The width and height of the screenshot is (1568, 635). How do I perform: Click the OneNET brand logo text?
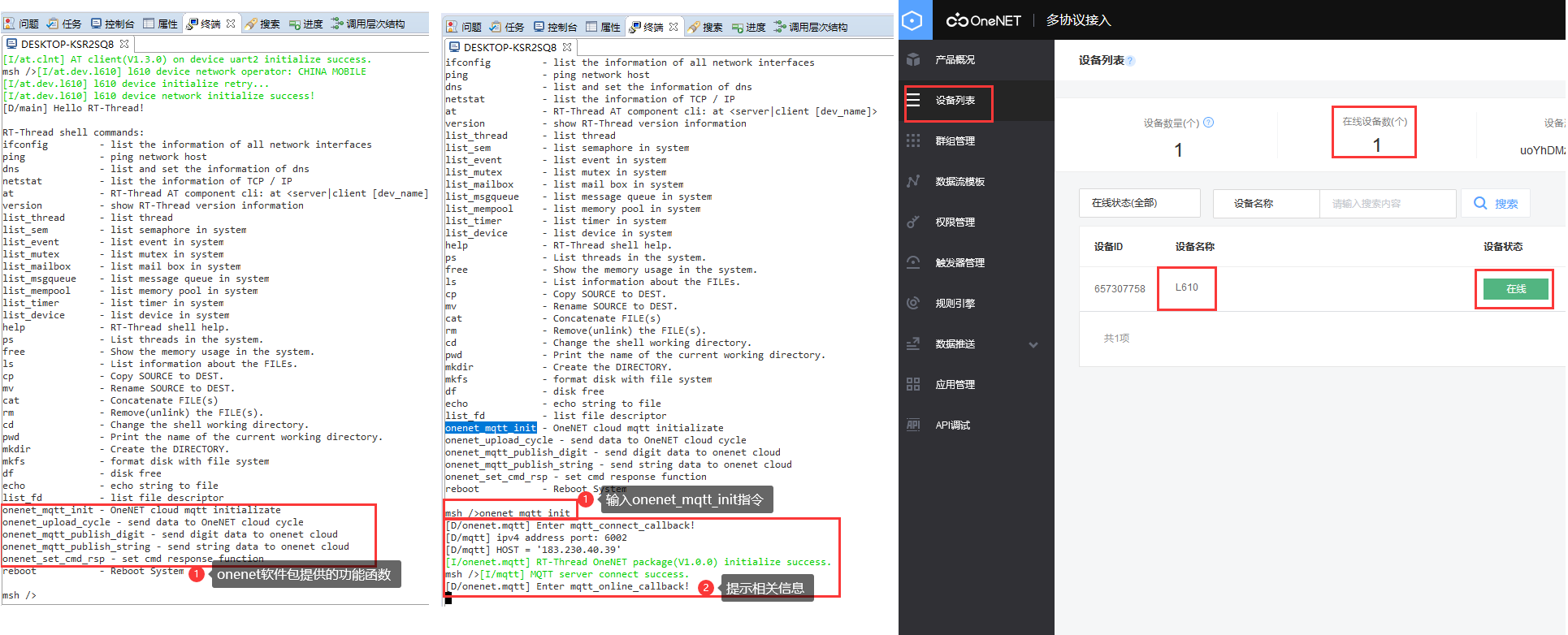click(983, 20)
